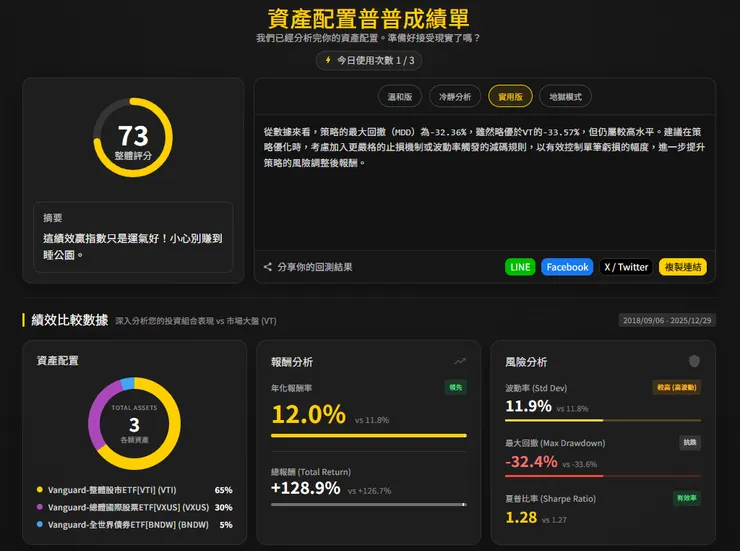This screenshot has width=740, height=551.
Task: Click the 績效比較數據 section heading
Action: coord(70,320)
